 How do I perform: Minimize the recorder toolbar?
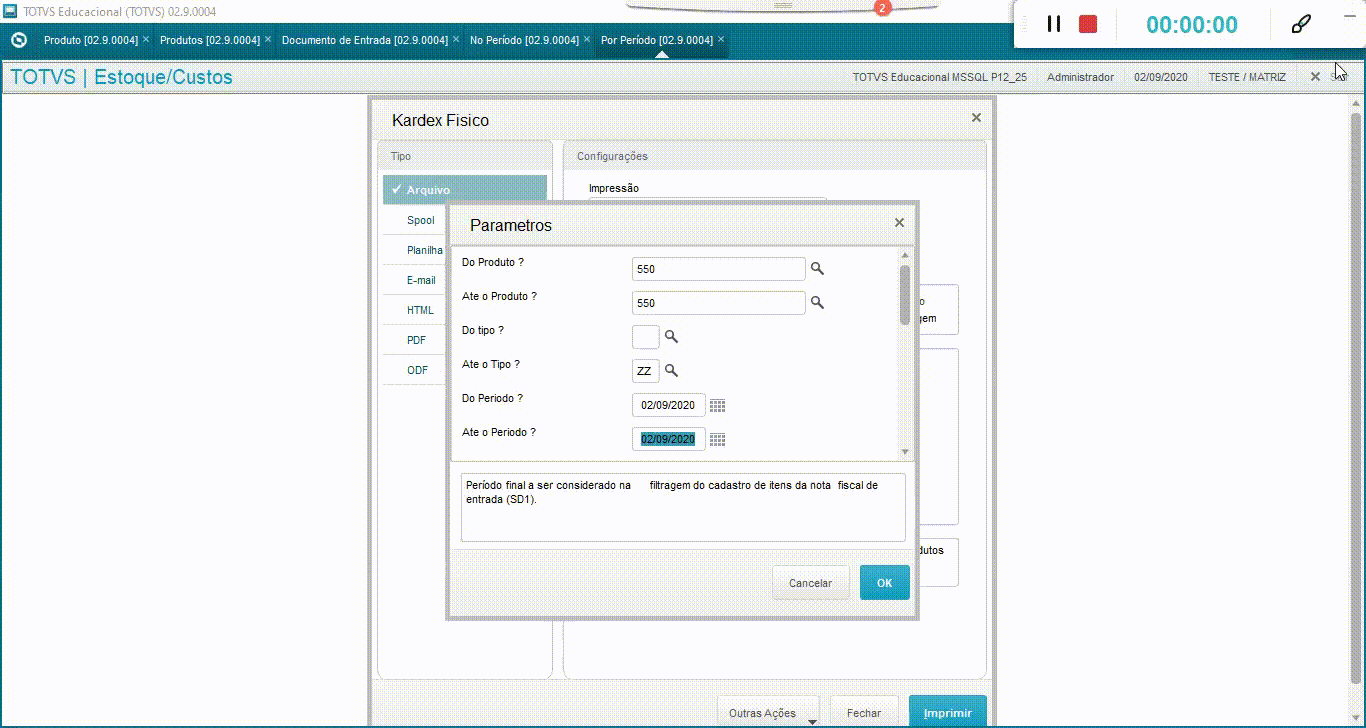1349,16
